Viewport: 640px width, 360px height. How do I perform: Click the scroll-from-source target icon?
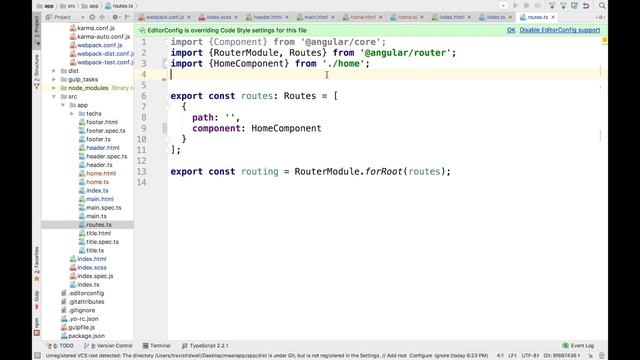click(93, 17)
